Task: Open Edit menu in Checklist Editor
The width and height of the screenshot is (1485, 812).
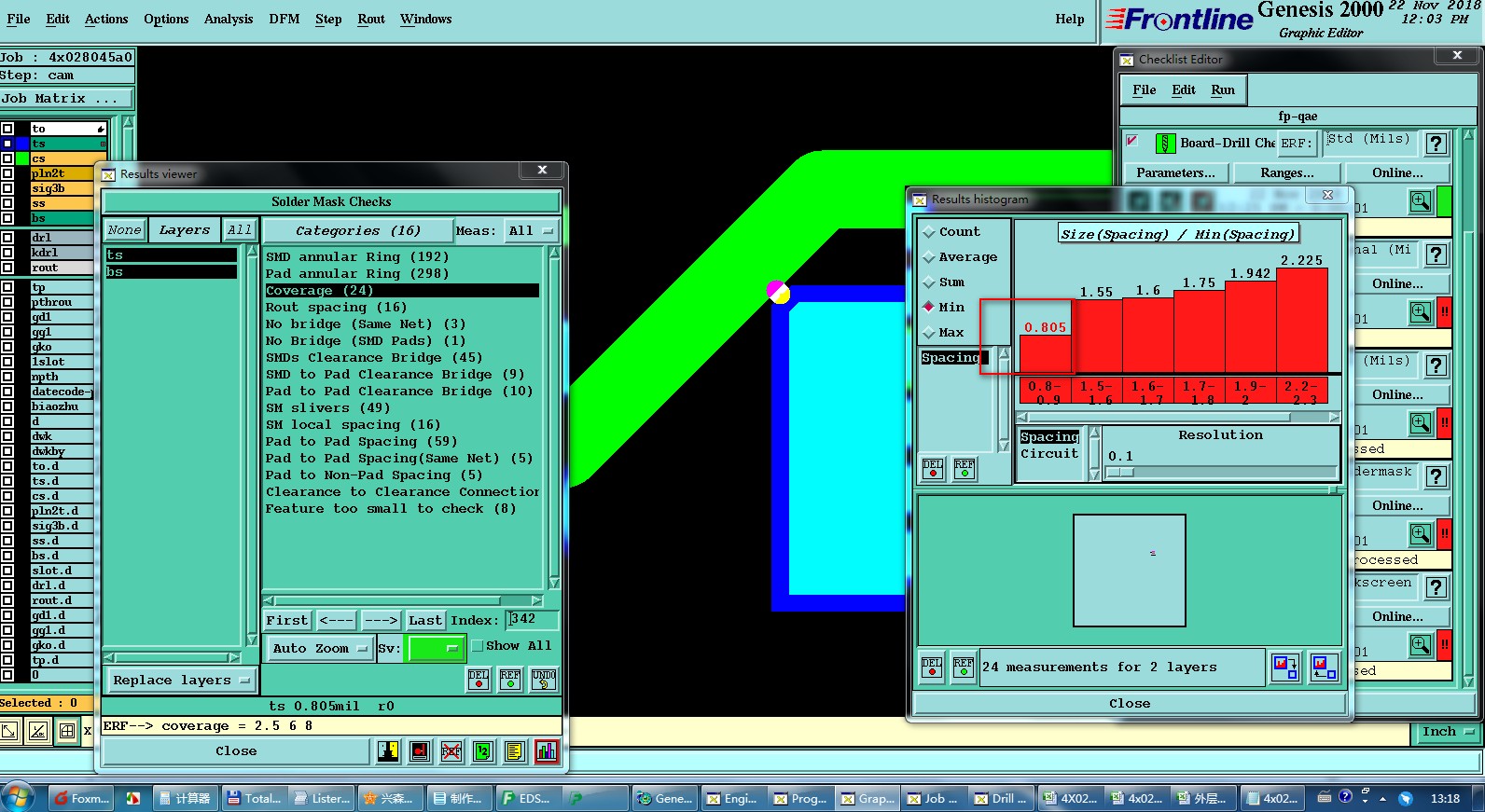Action: point(1184,89)
